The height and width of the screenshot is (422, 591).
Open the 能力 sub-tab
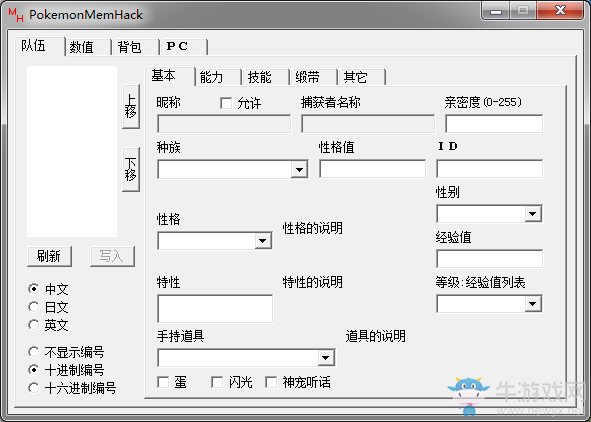pos(217,77)
